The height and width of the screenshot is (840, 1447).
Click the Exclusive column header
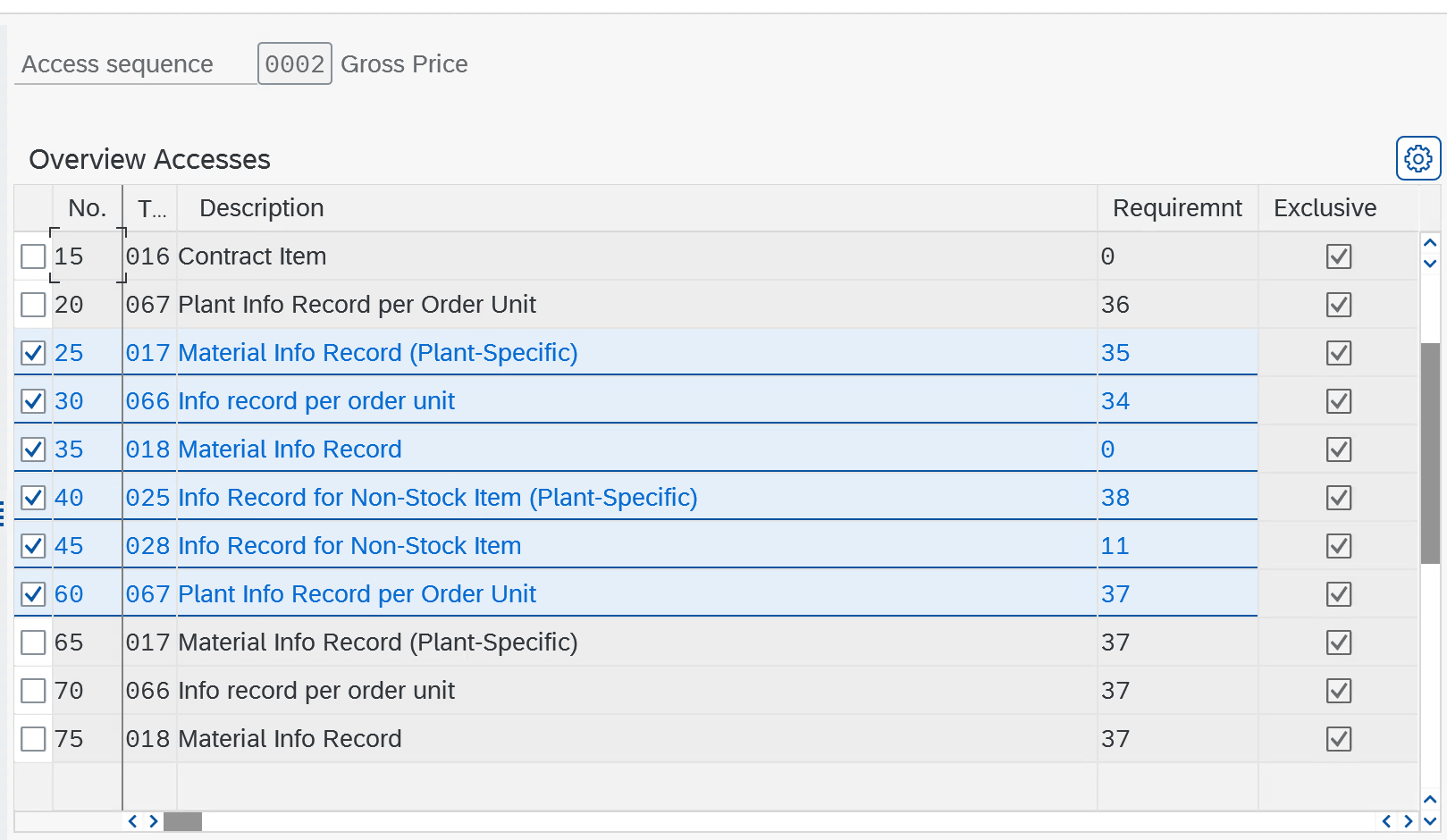pyautogui.click(x=1325, y=208)
